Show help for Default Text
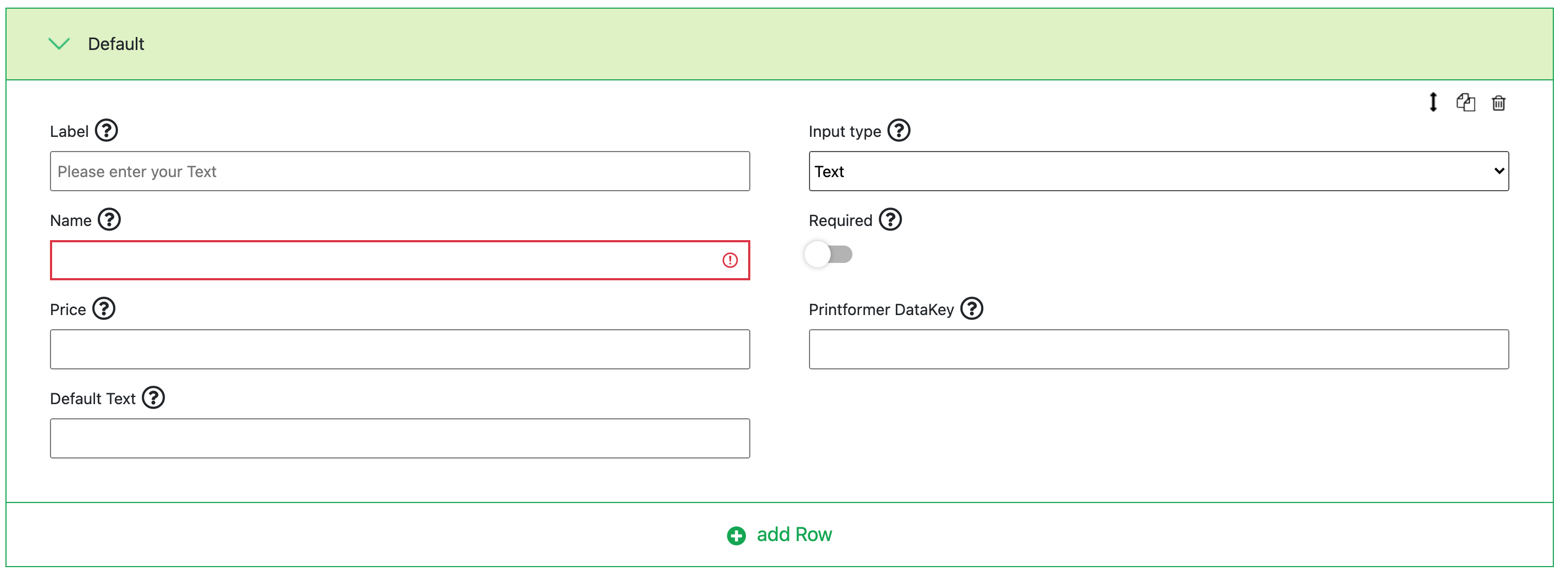 (154, 398)
